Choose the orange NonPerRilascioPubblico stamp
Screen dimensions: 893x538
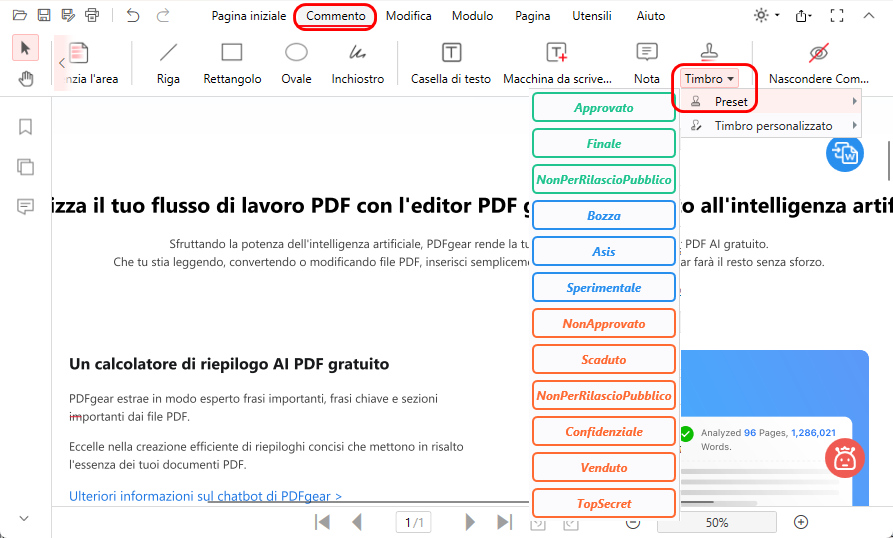tap(604, 396)
